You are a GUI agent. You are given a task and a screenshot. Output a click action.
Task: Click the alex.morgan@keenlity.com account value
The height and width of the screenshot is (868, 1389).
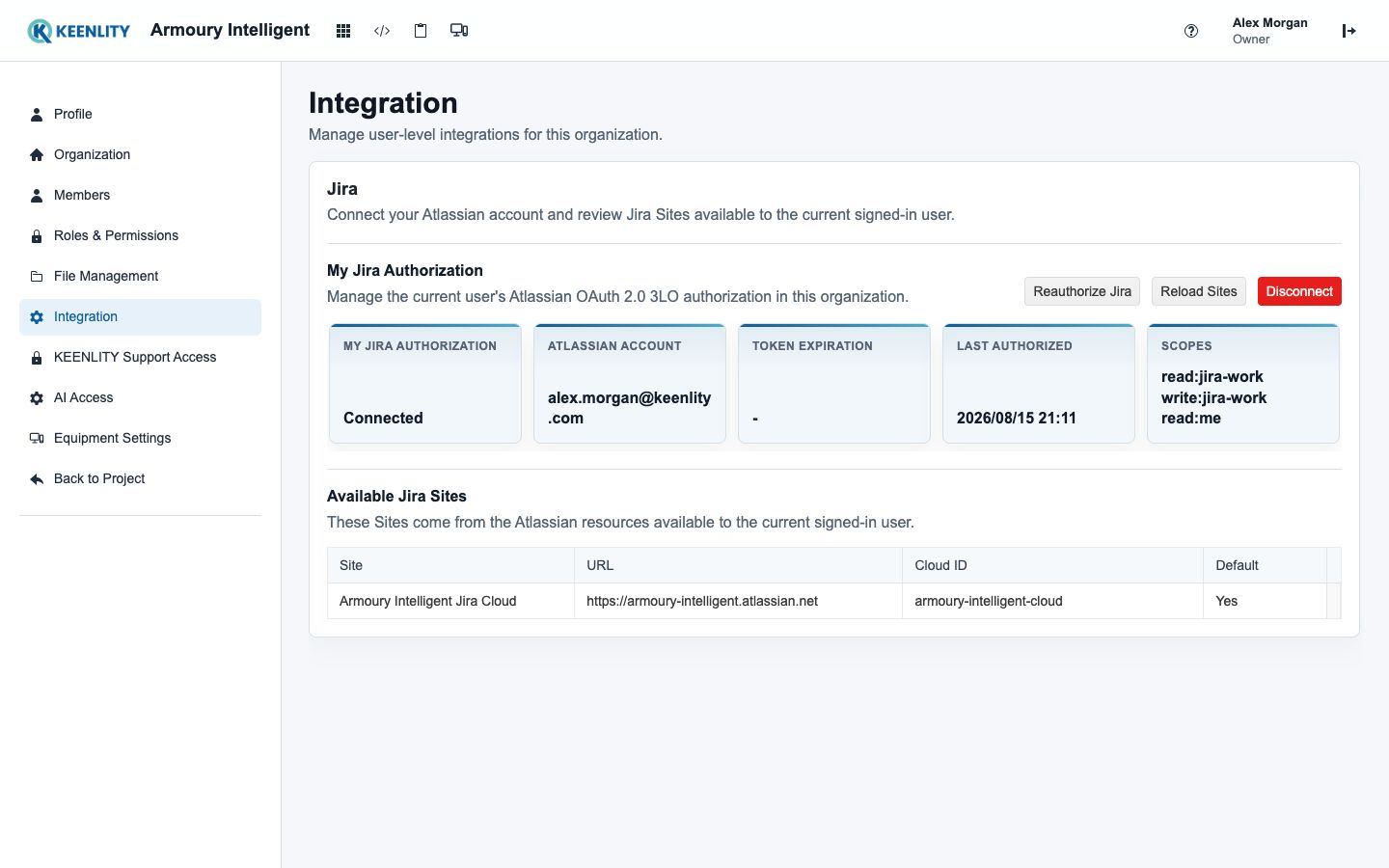[x=629, y=408]
